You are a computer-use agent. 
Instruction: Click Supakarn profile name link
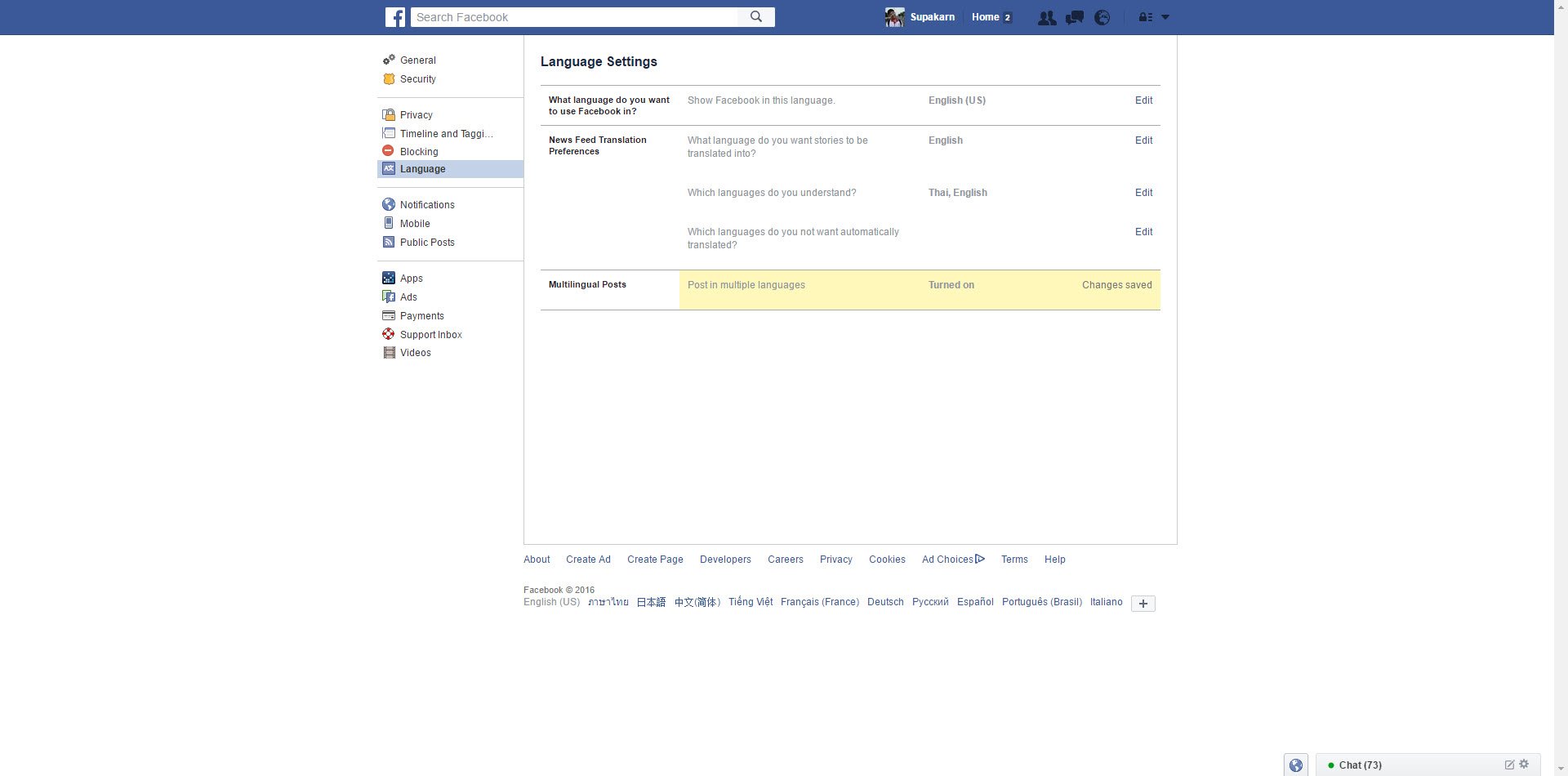click(x=932, y=17)
